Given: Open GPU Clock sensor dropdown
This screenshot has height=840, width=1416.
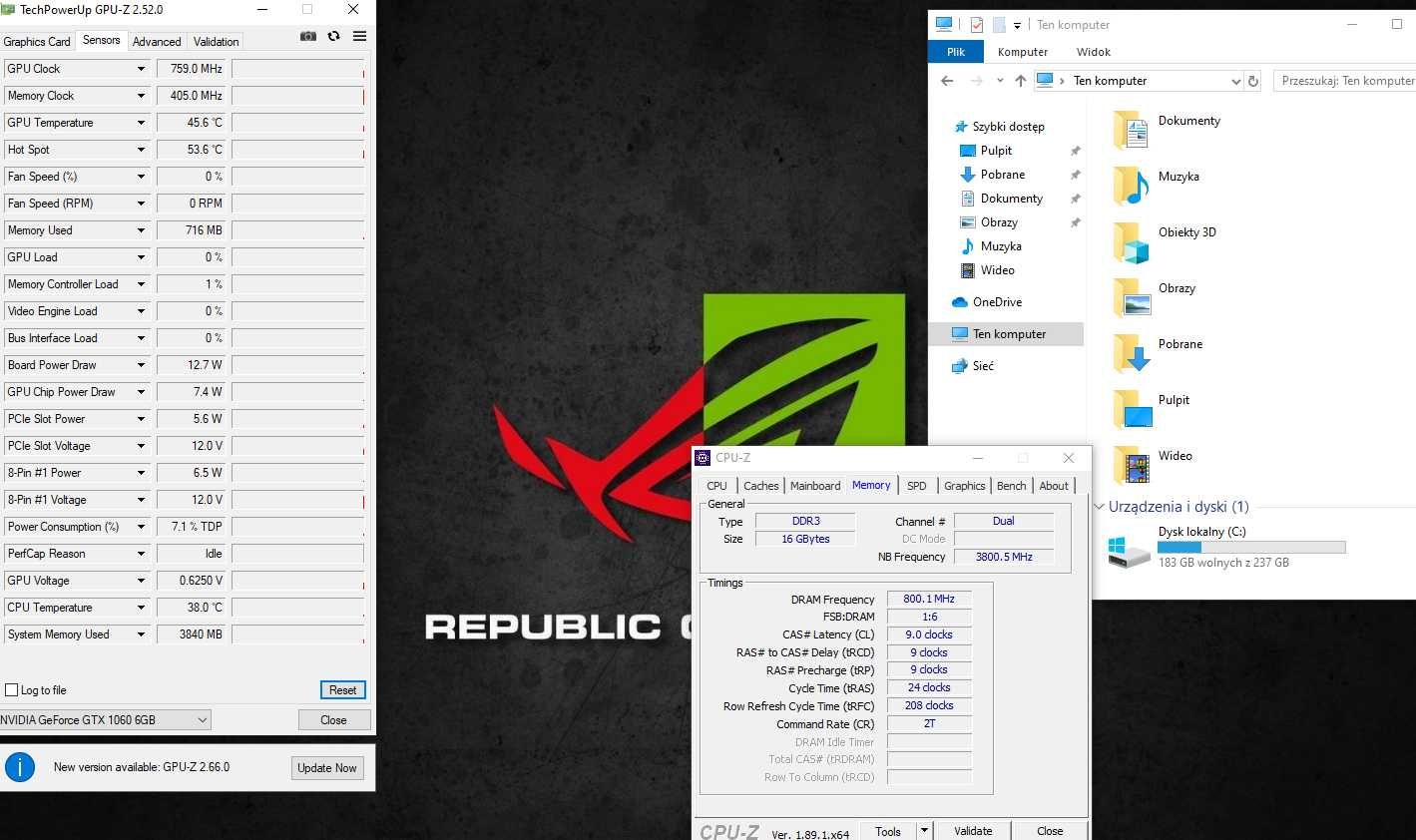Looking at the screenshot, I should pos(141,69).
